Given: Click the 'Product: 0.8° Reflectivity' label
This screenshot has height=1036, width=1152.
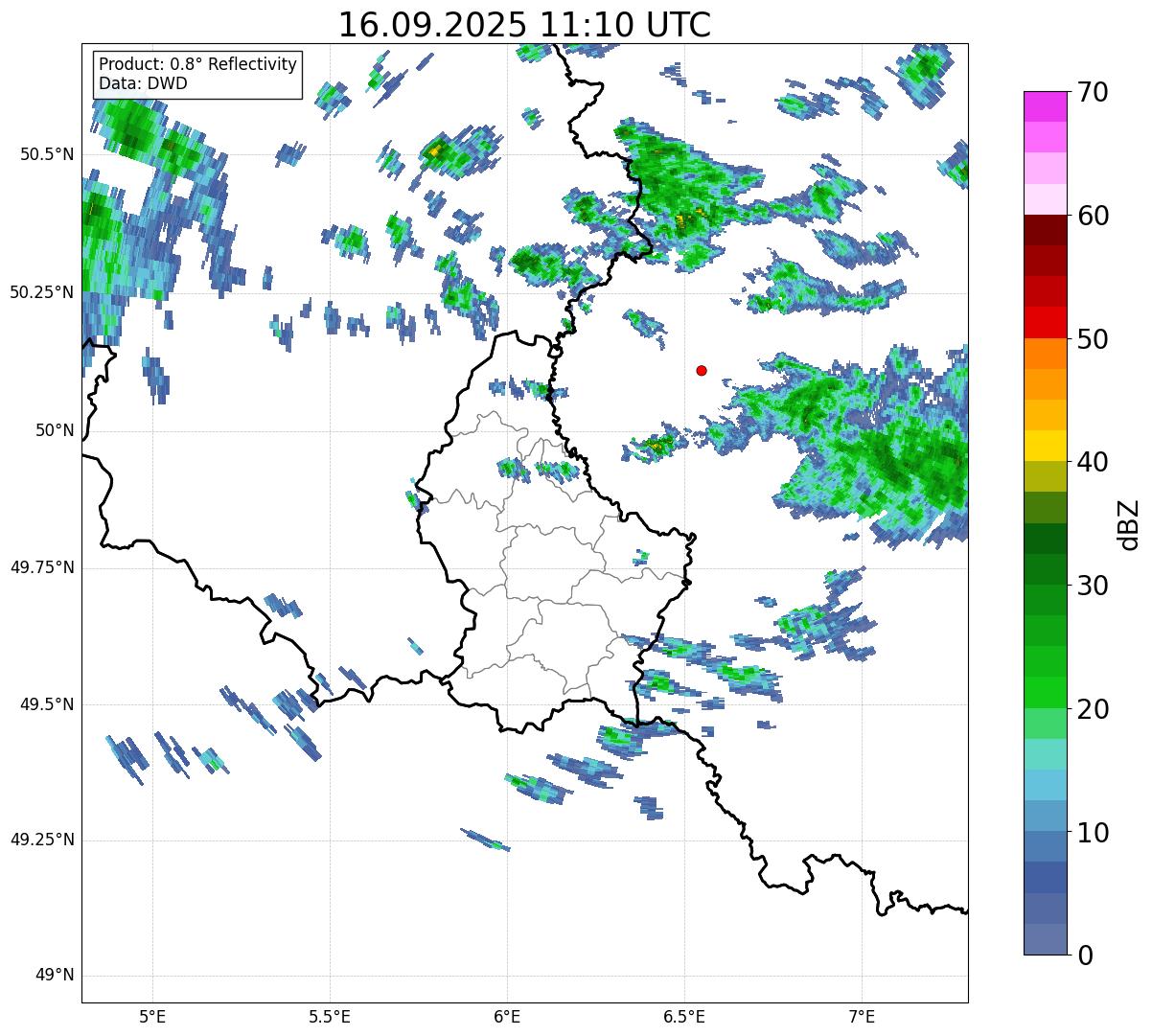Looking at the screenshot, I should [198, 64].
